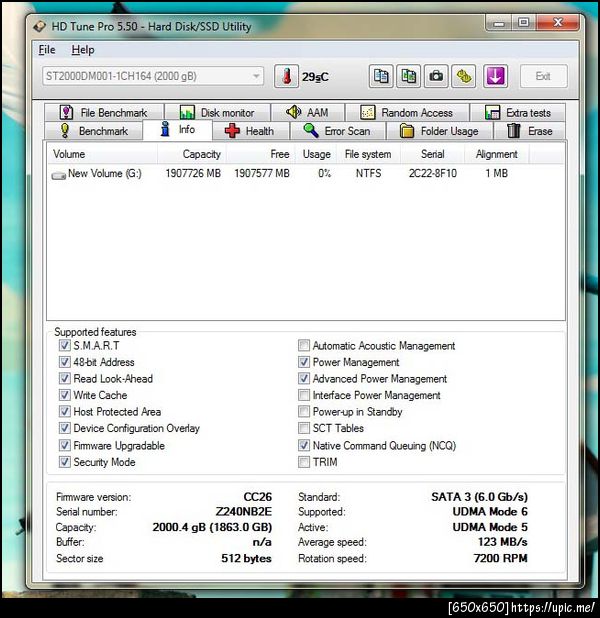600x618 pixels.
Task: Click the capacity value 2000.4 gB (1863.0 GB)
Action: (212, 527)
